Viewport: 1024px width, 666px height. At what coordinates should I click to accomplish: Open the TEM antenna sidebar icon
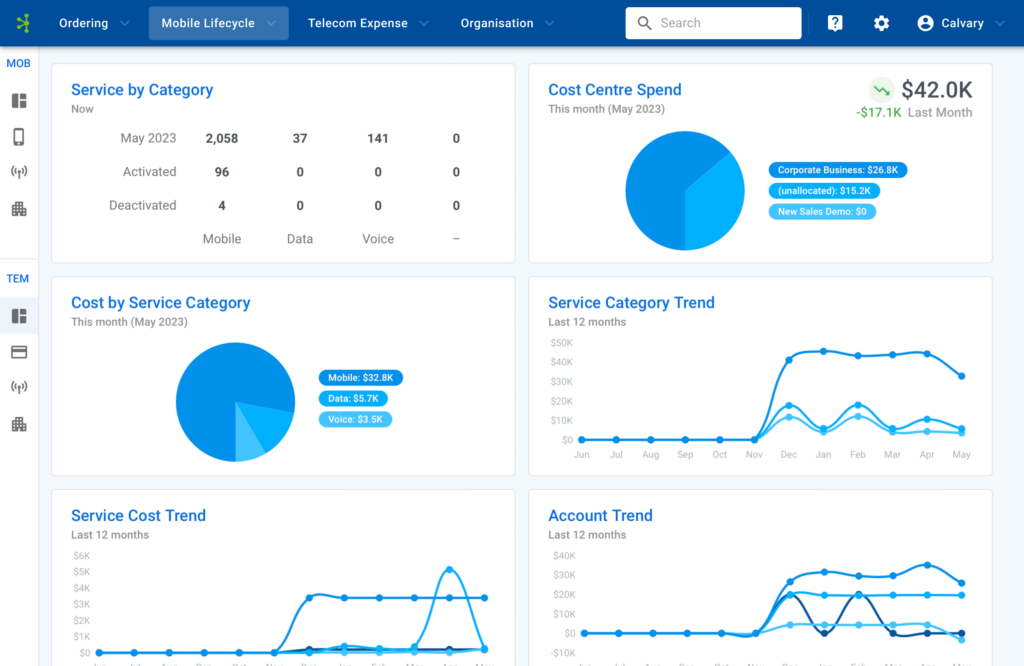(18, 387)
